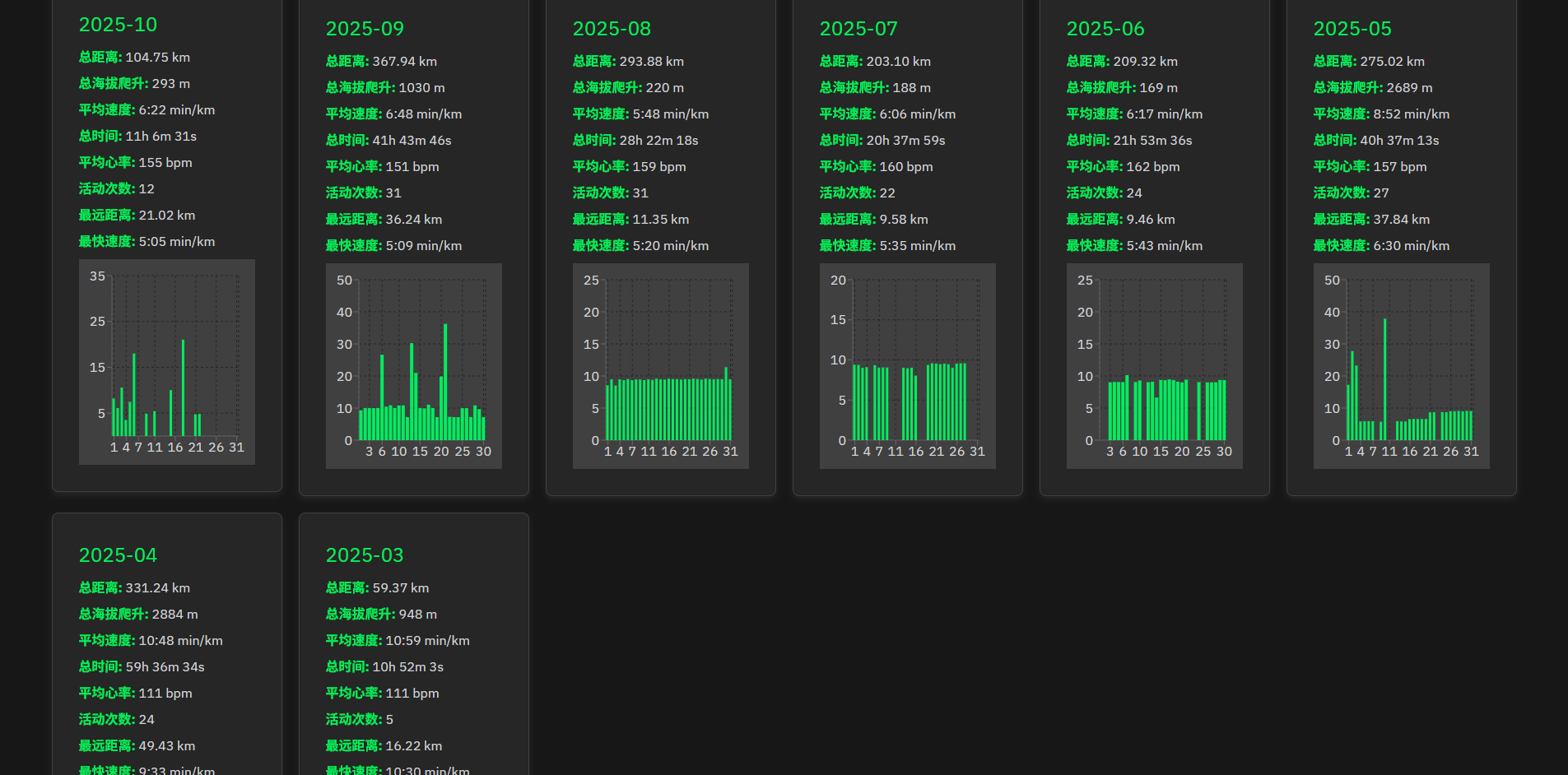Image resolution: width=1568 pixels, height=775 pixels.
Task: Click the 367.94 km total distance line
Action: click(381, 62)
